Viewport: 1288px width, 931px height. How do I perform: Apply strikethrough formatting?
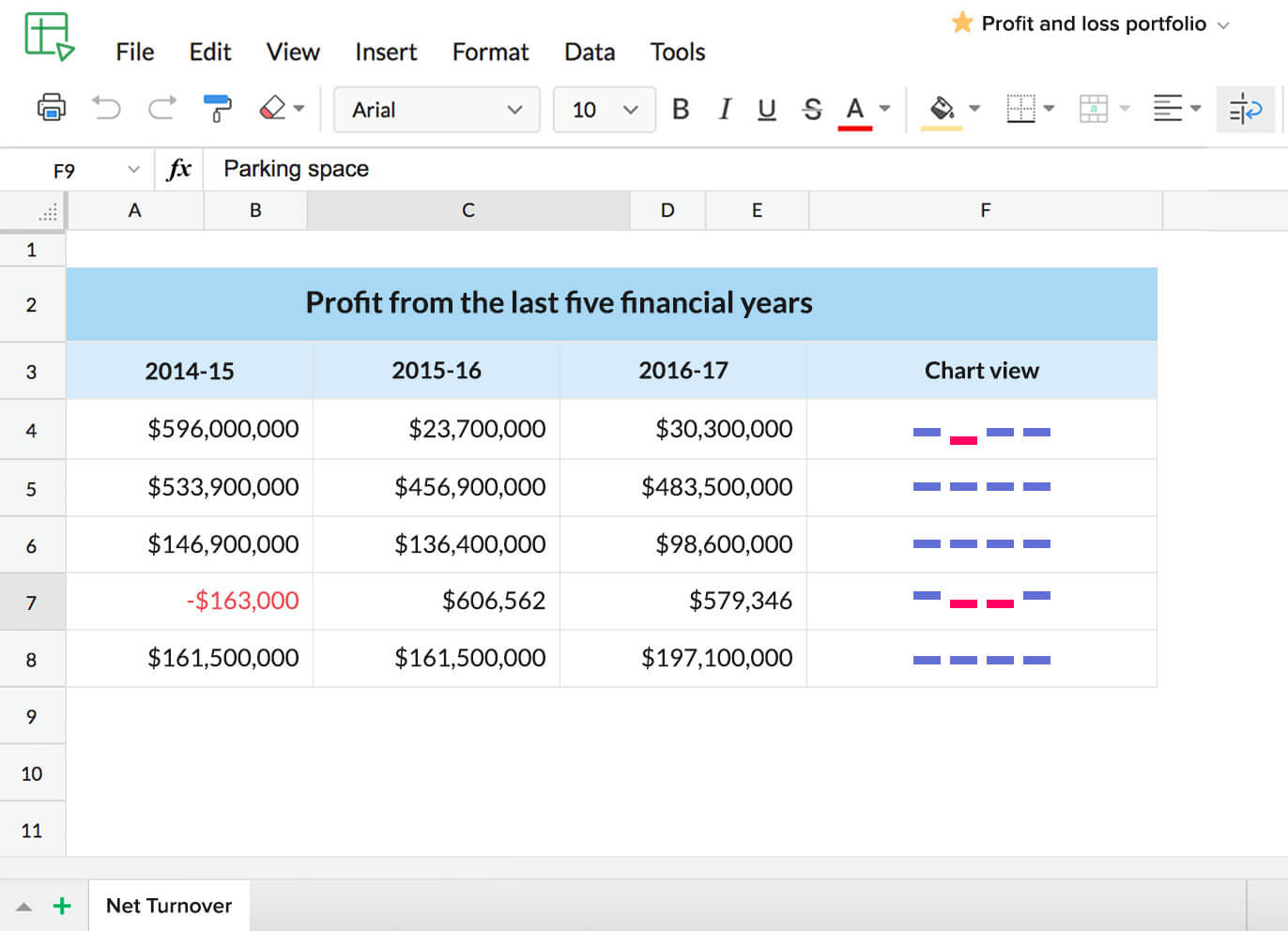click(x=811, y=110)
